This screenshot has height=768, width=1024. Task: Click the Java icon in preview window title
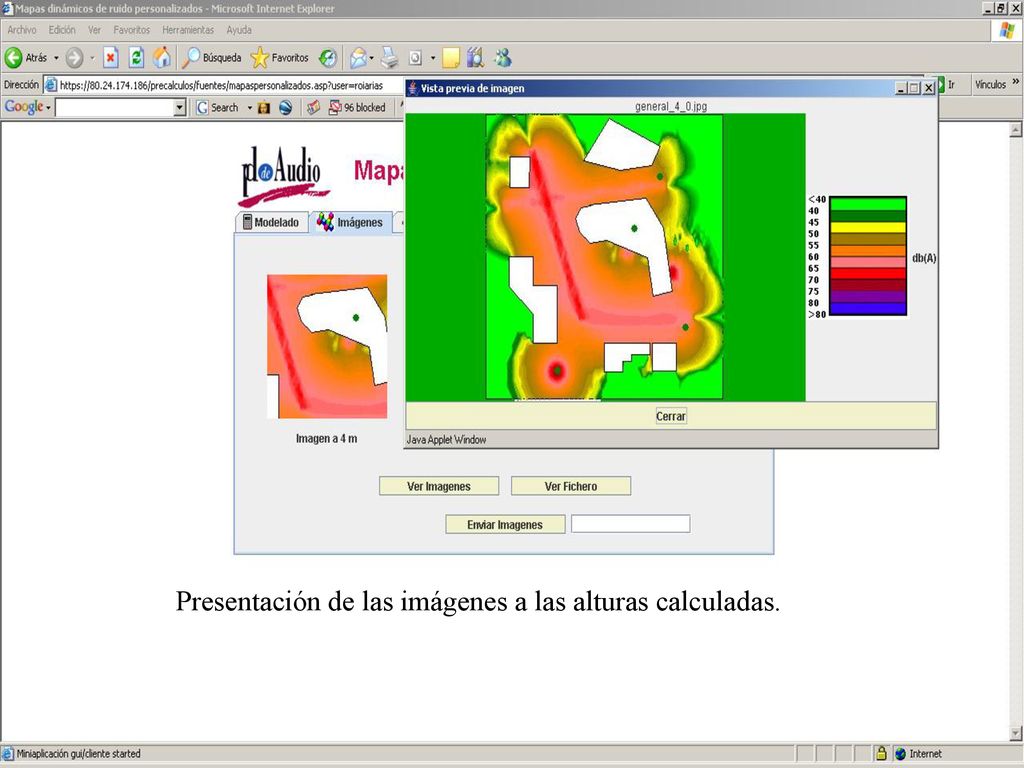point(413,88)
